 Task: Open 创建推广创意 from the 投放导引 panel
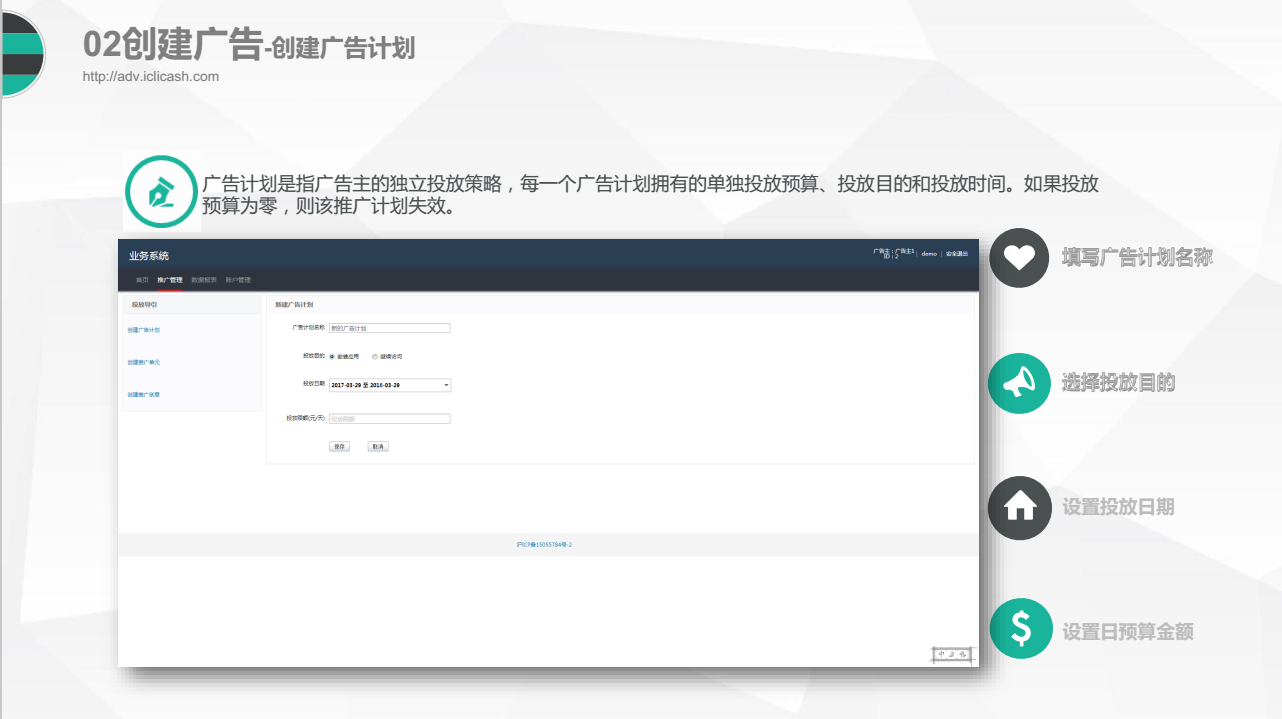pos(143,394)
